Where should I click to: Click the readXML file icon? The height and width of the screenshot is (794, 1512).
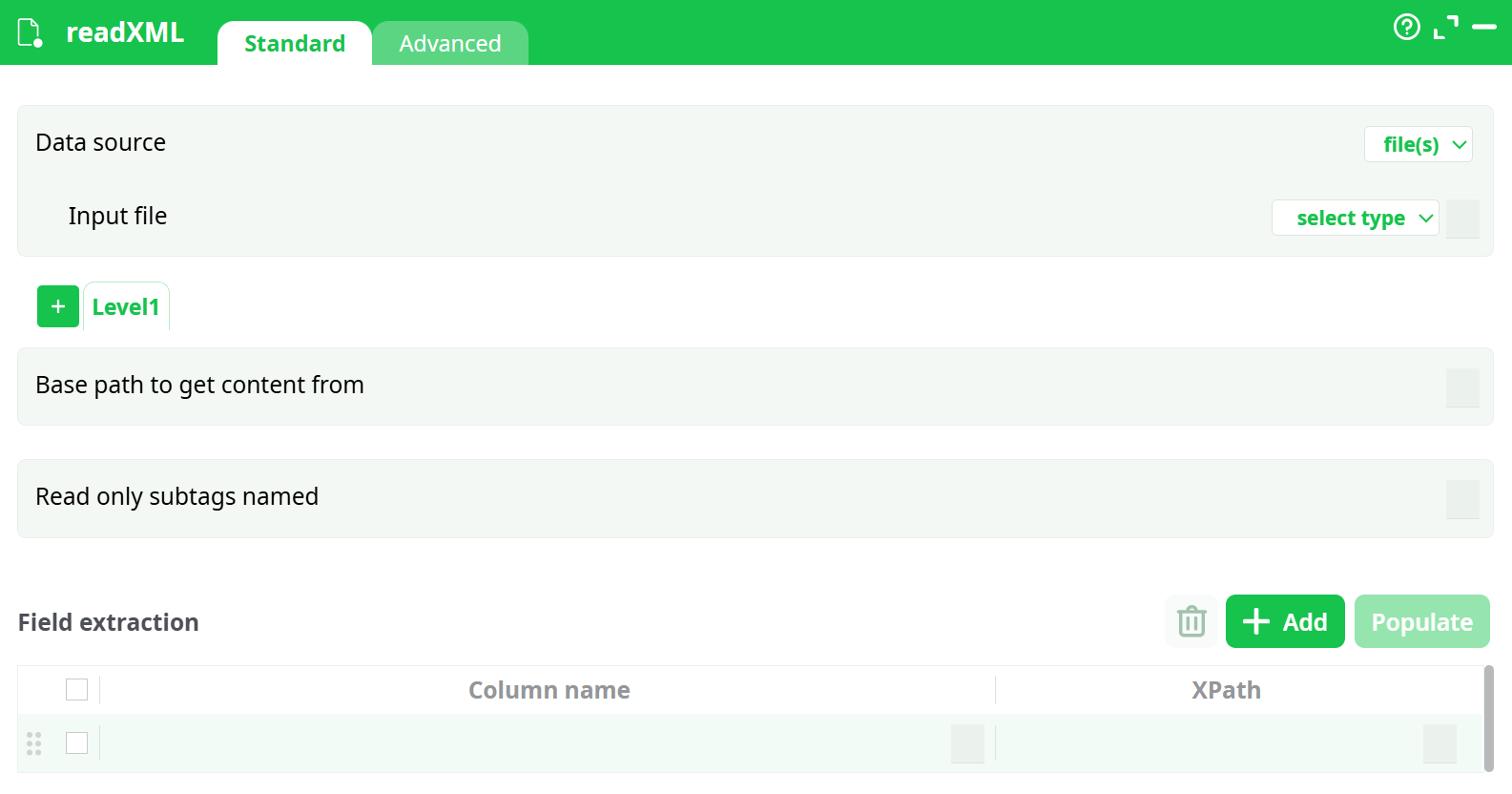click(x=31, y=32)
